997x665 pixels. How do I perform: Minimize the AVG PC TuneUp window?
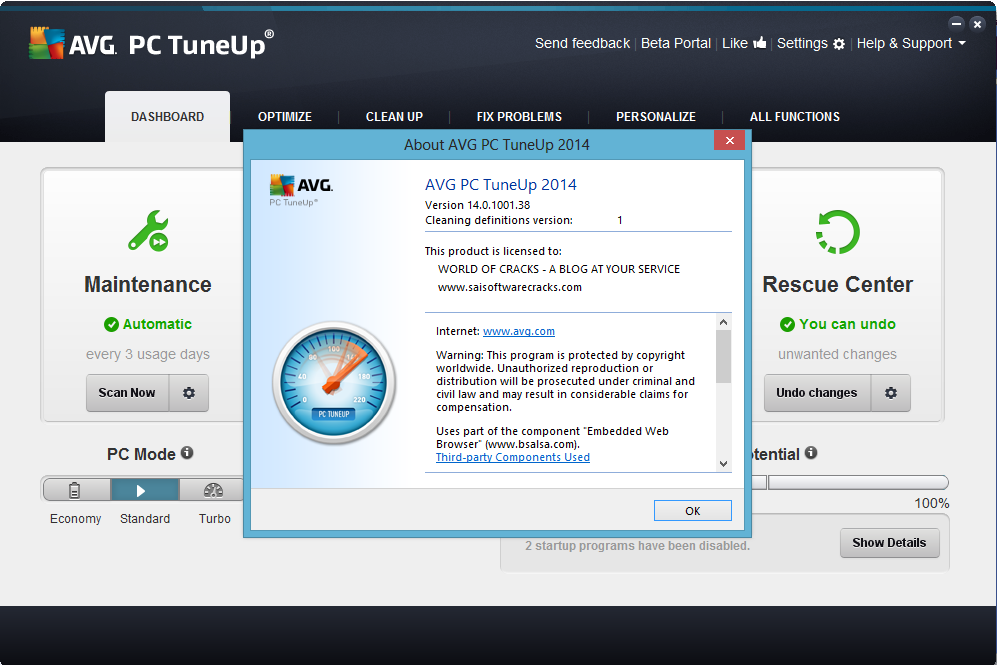(x=956, y=24)
